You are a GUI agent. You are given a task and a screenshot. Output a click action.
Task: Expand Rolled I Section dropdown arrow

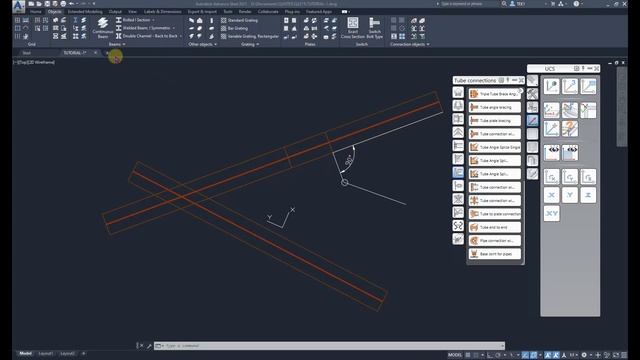153,20
